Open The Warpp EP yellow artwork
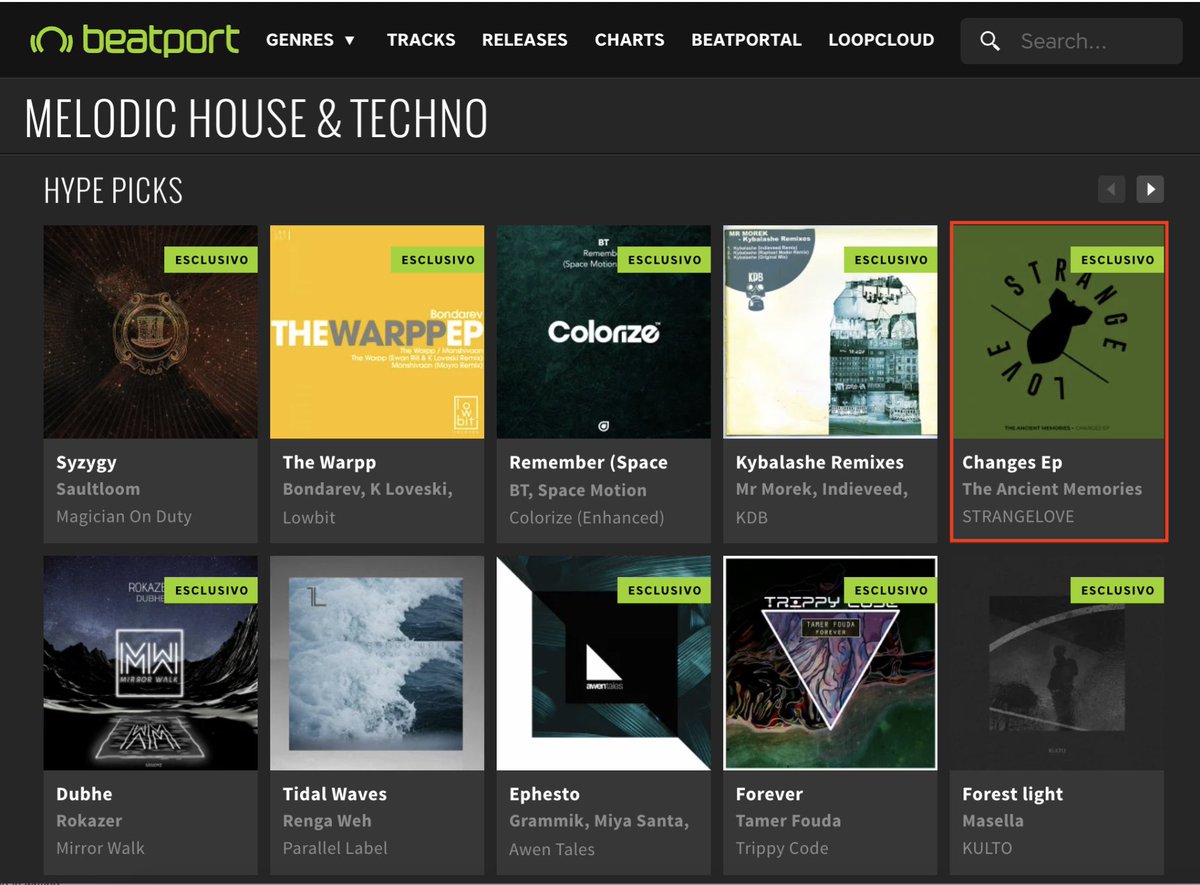Viewport: 1200px width, 885px height. (377, 332)
